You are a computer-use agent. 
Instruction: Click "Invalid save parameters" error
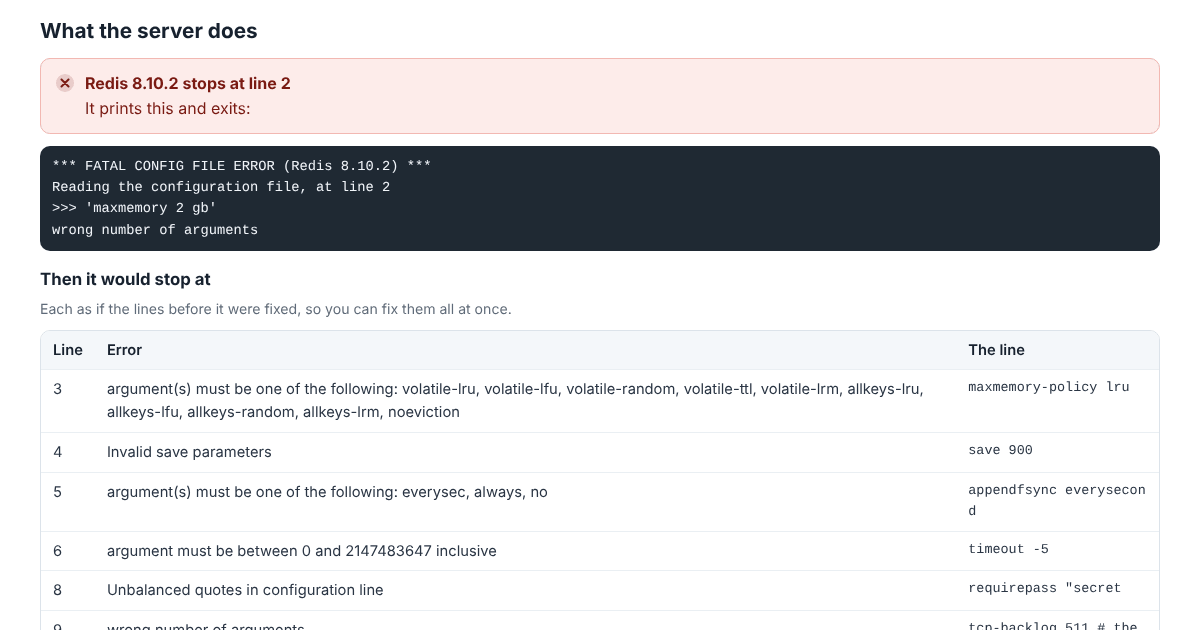click(189, 452)
